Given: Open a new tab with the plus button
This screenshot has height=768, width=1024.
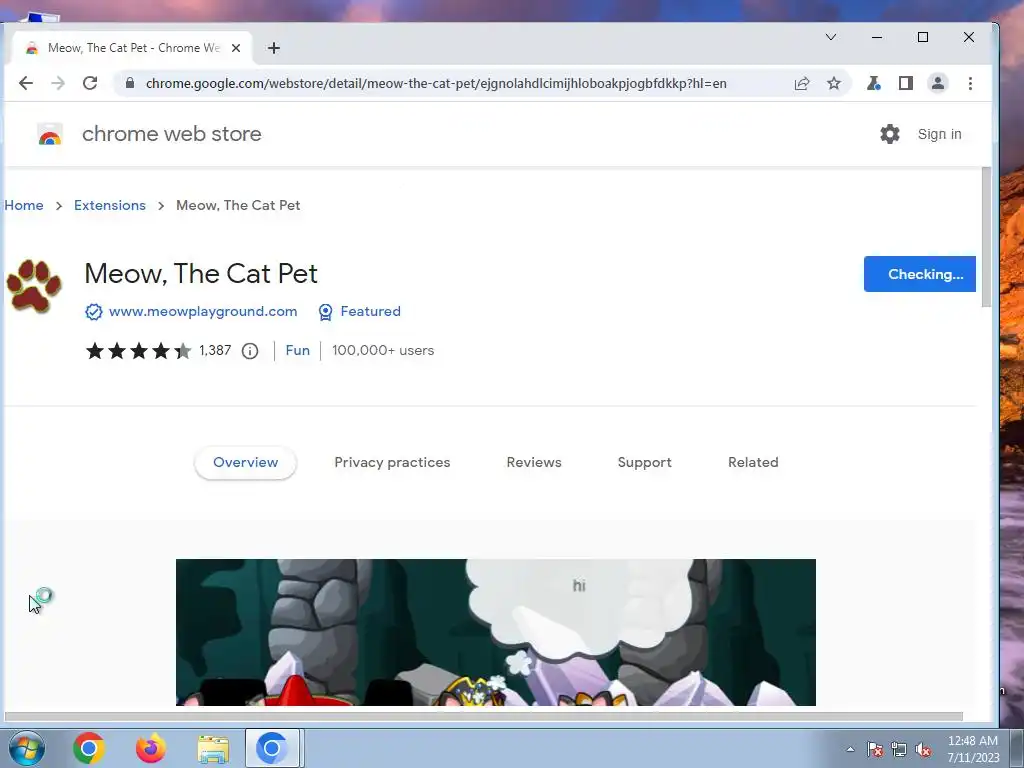Looking at the screenshot, I should 274,48.
